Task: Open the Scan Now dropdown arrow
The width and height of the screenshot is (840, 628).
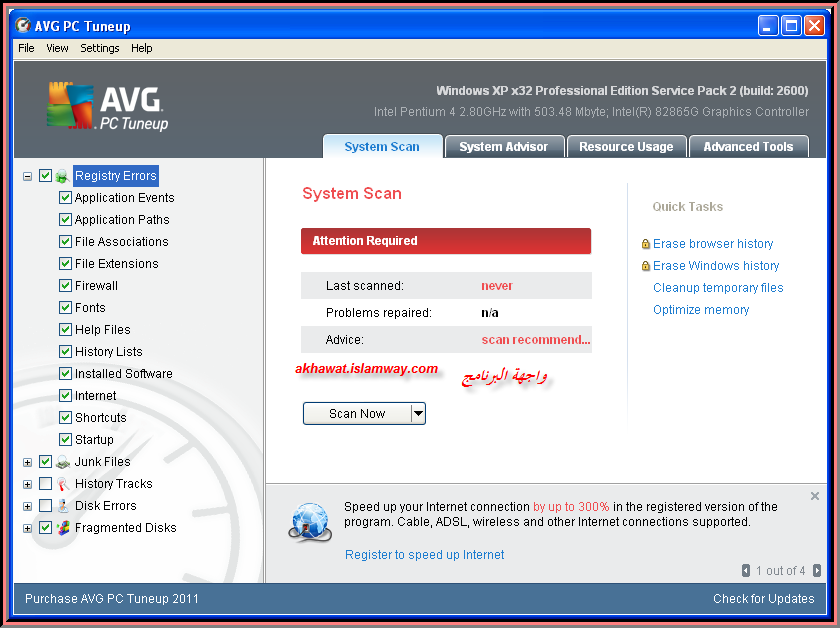Action: (418, 414)
